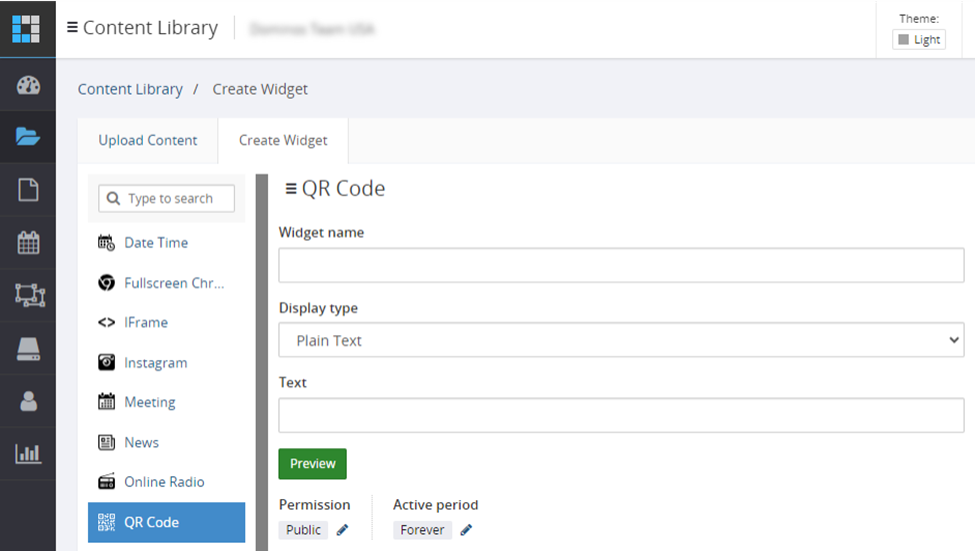The image size is (975, 551).
Task: Follow the Content Library breadcrumb link
Action: coord(130,89)
